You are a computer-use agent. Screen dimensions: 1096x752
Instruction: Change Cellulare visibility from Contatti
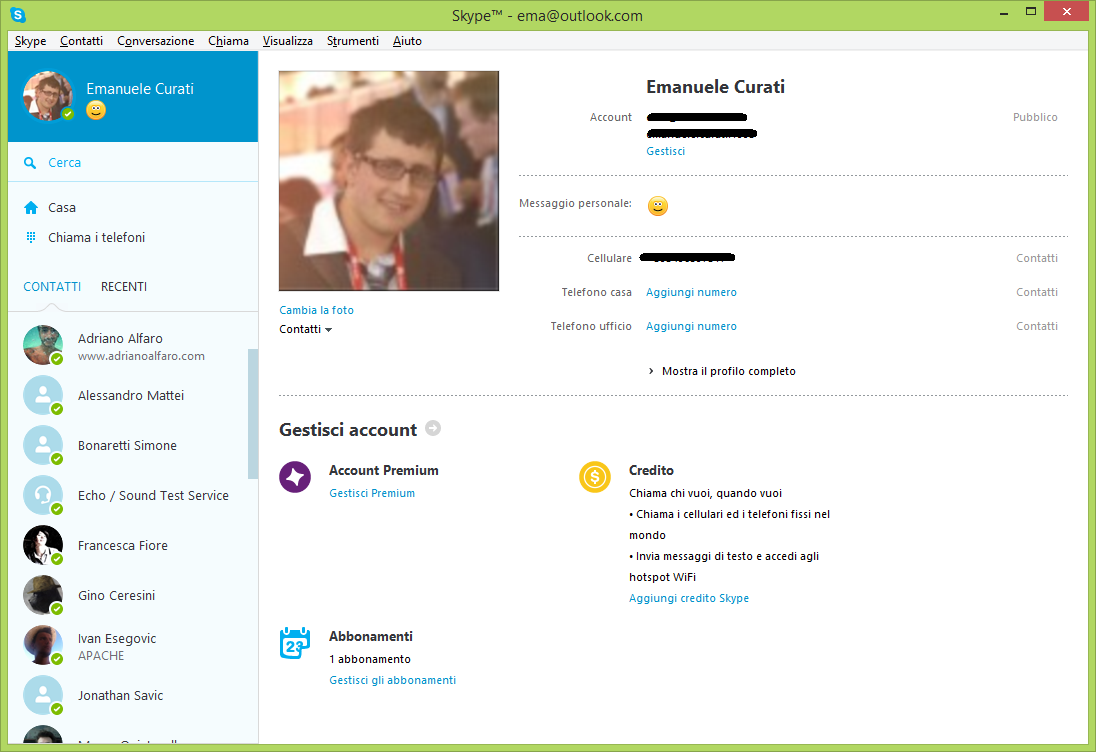coord(1037,258)
